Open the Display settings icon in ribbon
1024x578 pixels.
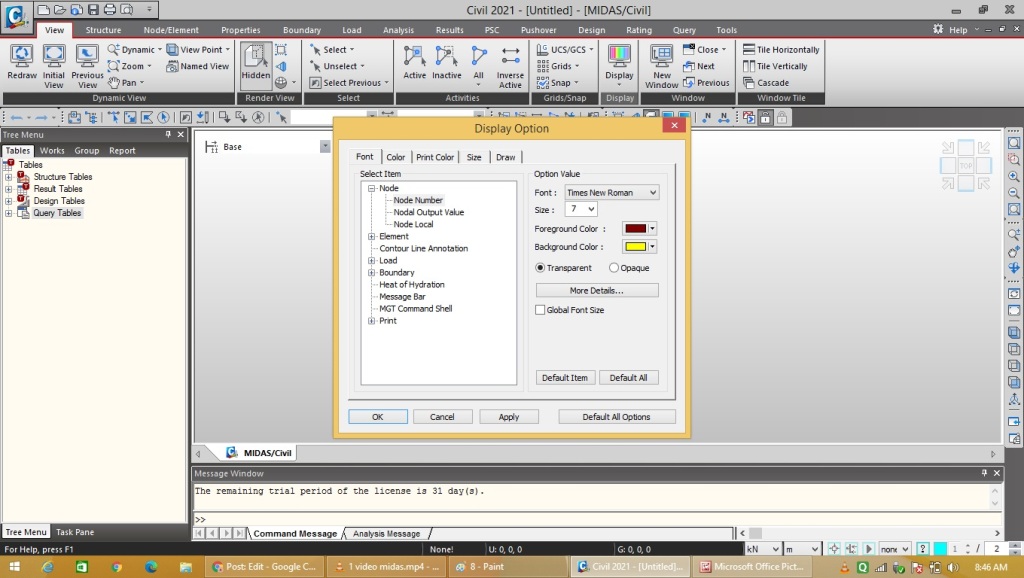[x=620, y=60]
